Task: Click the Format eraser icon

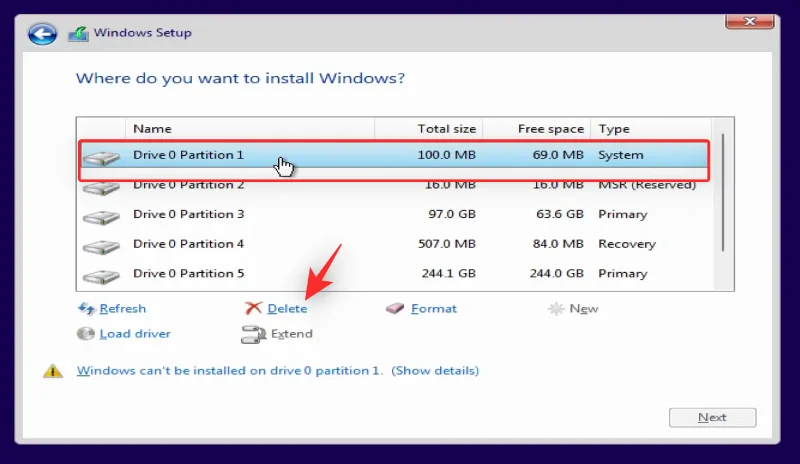Action: [x=395, y=308]
